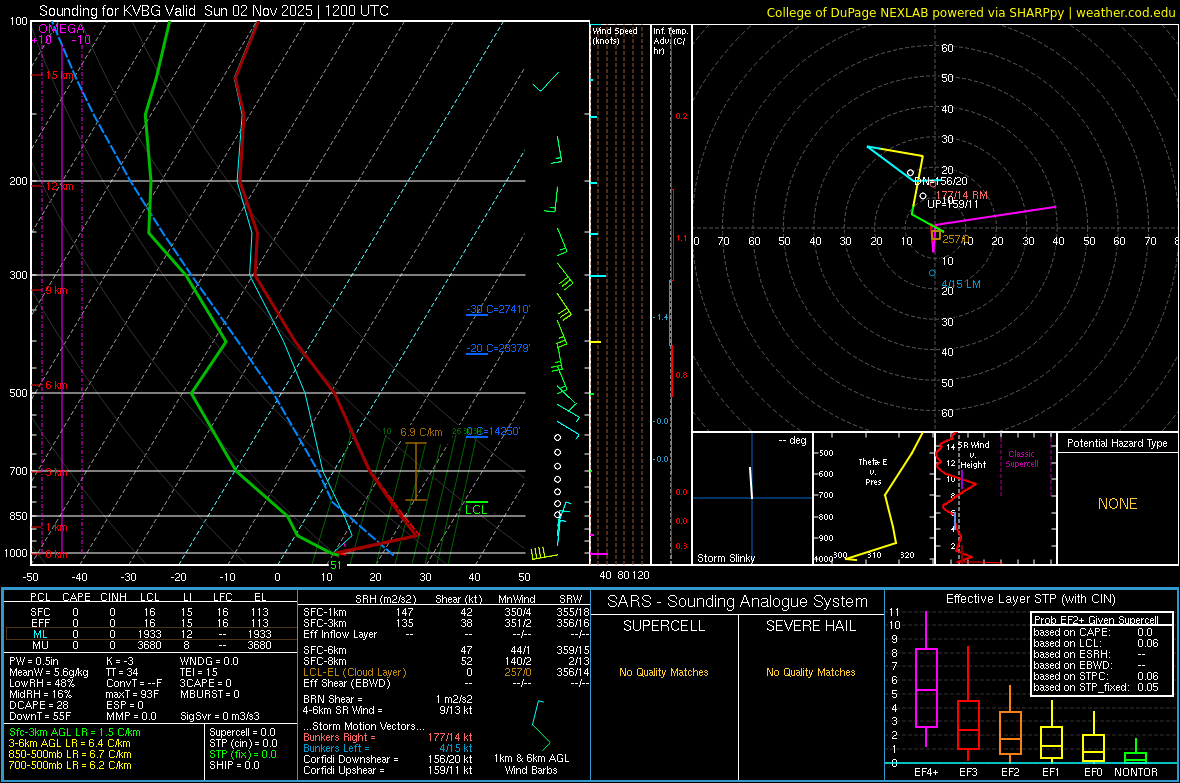Click No Quality Matches under SEVERE HAIL

[810, 672]
